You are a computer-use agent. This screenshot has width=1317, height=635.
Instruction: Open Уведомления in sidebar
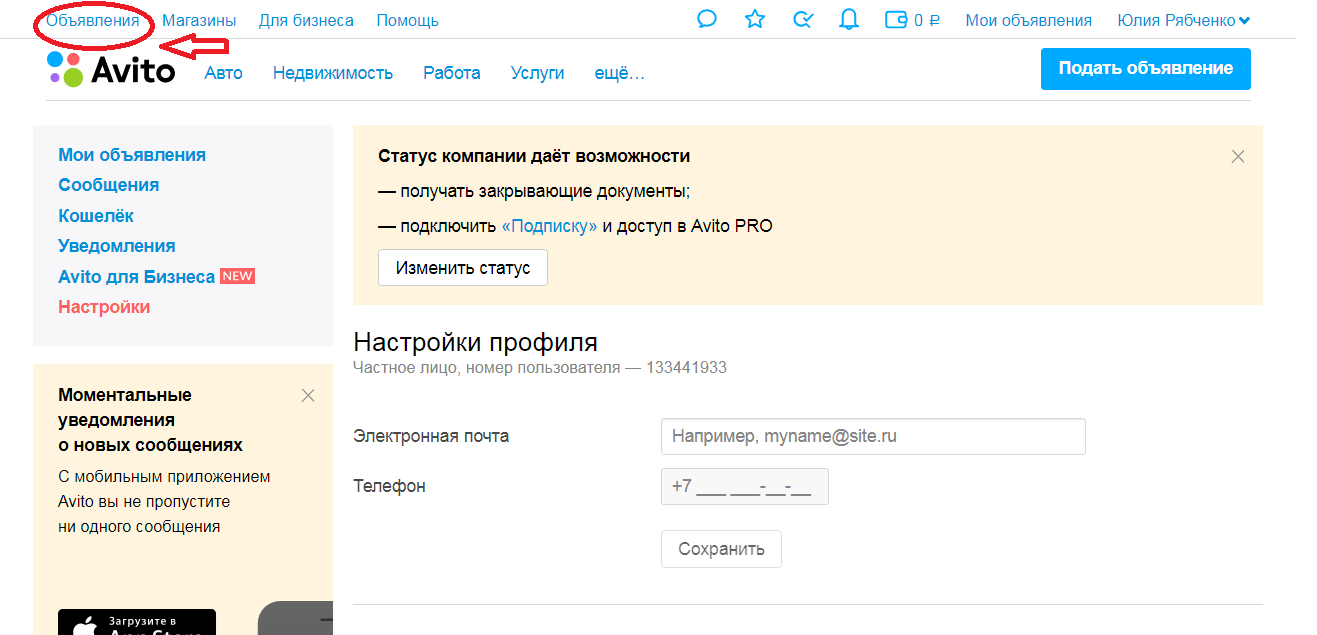(x=117, y=246)
